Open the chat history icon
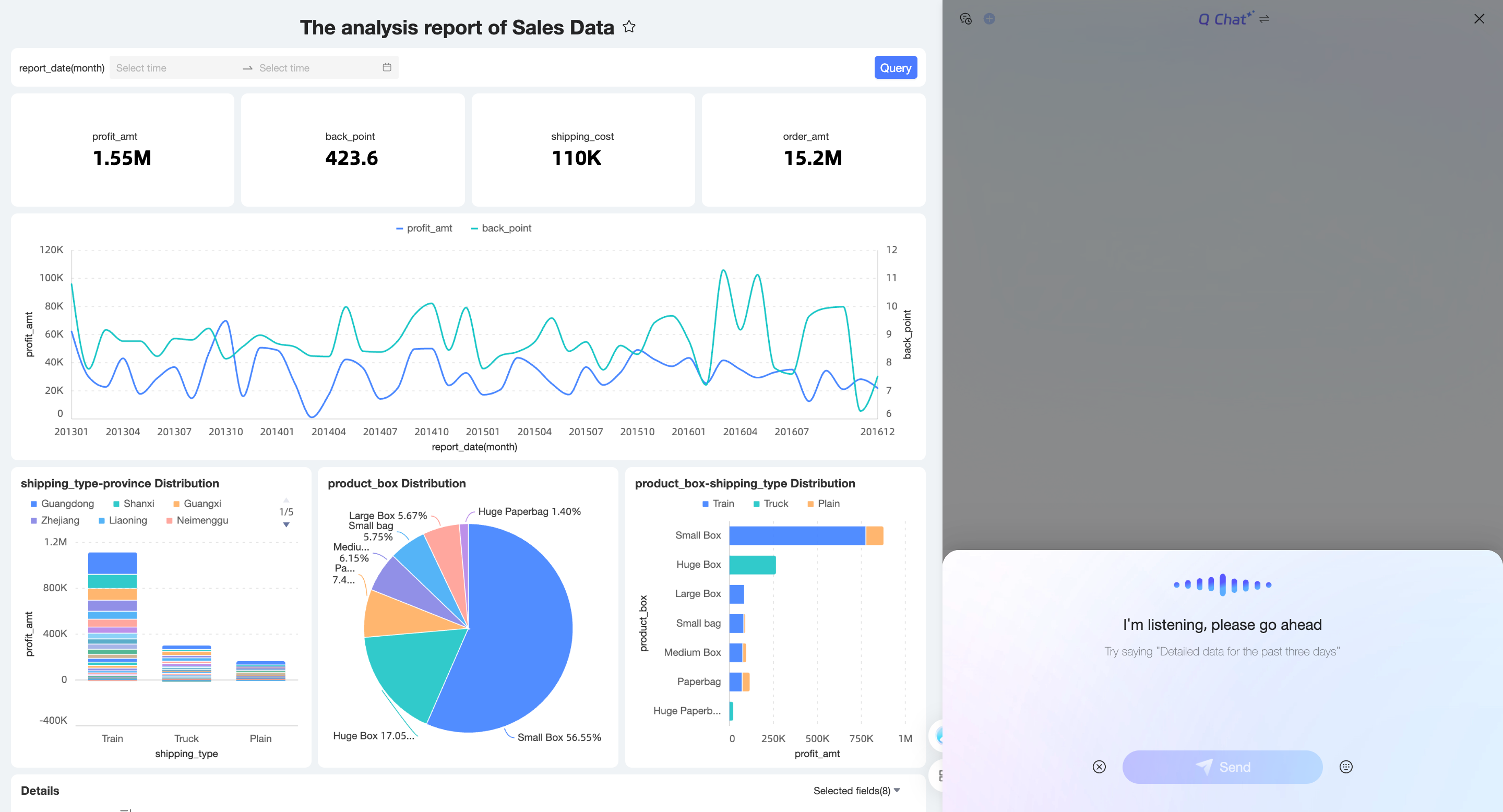The height and width of the screenshot is (812, 1503). tap(965, 19)
